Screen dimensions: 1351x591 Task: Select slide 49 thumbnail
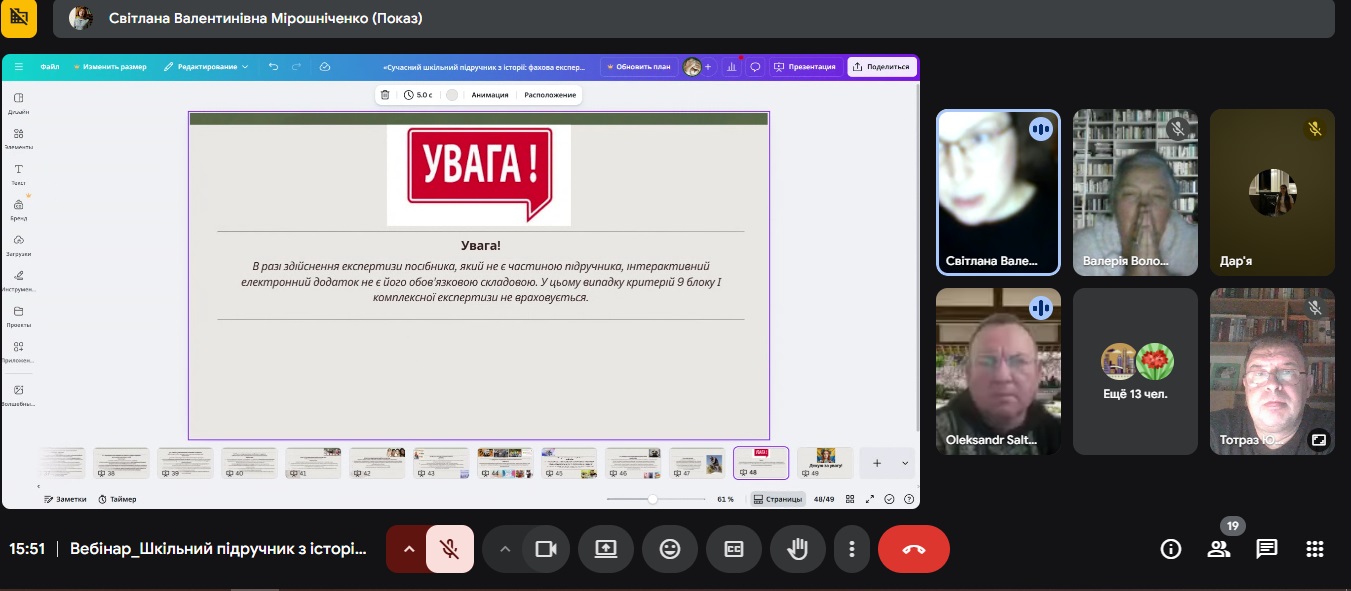pyautogui.click(x=825, y=462)
